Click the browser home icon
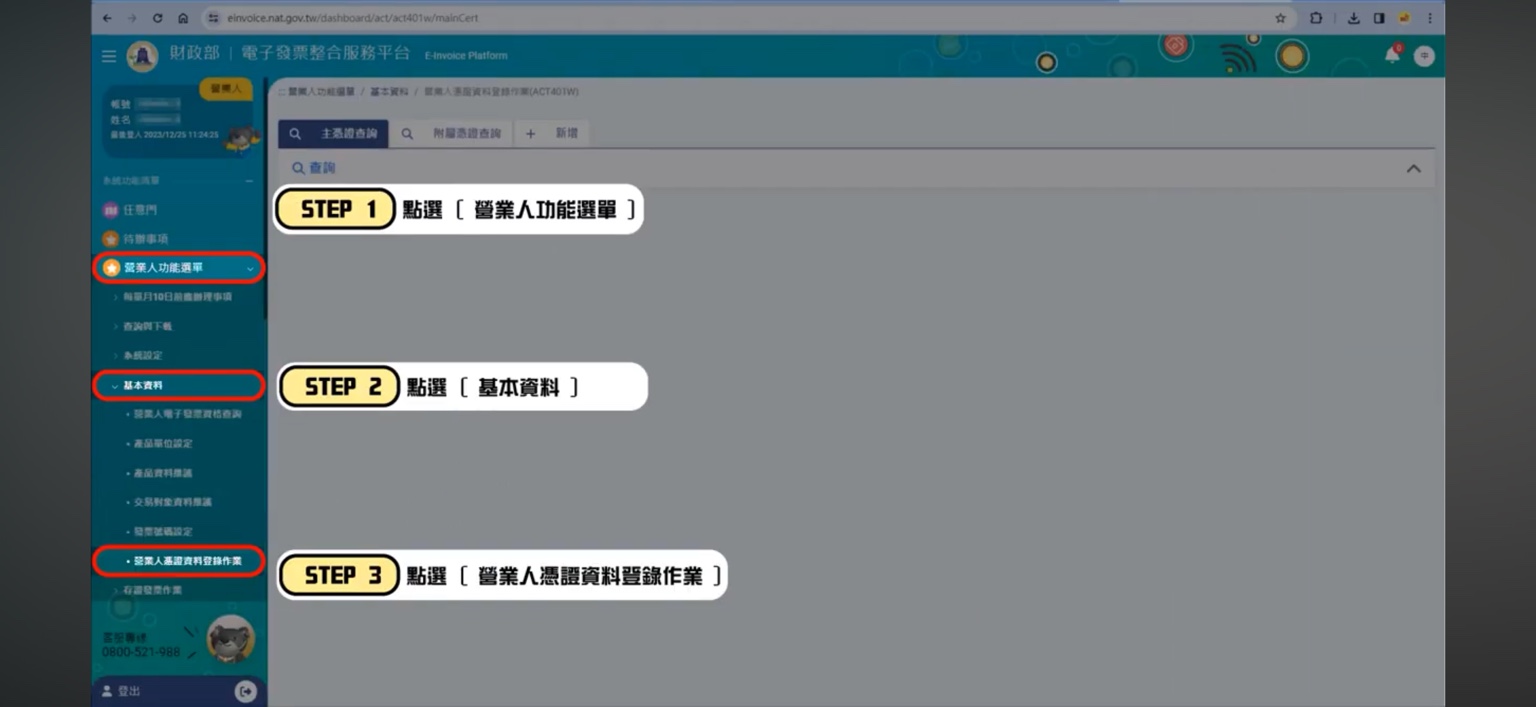Image resolution: width=1536 pixels, height=707 pixels. [x=183, y=18]
